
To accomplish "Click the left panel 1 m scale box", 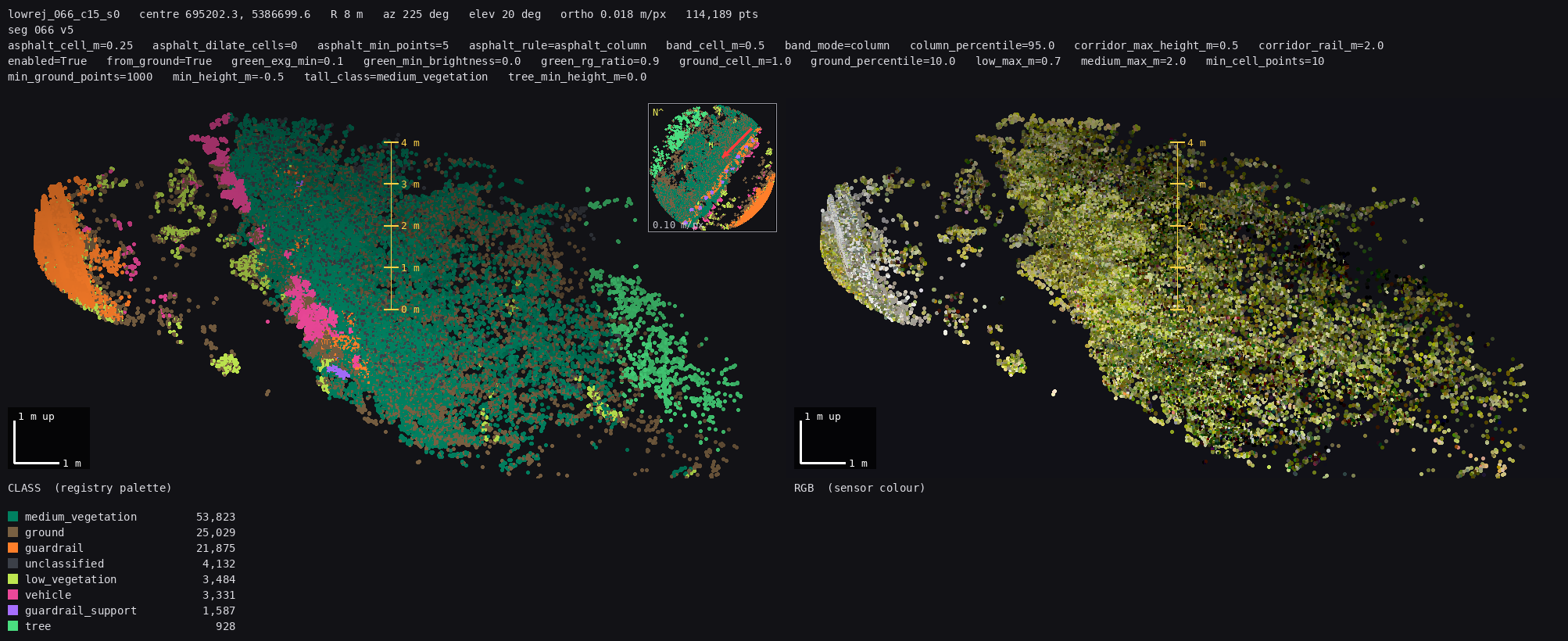I will point(48,438).
